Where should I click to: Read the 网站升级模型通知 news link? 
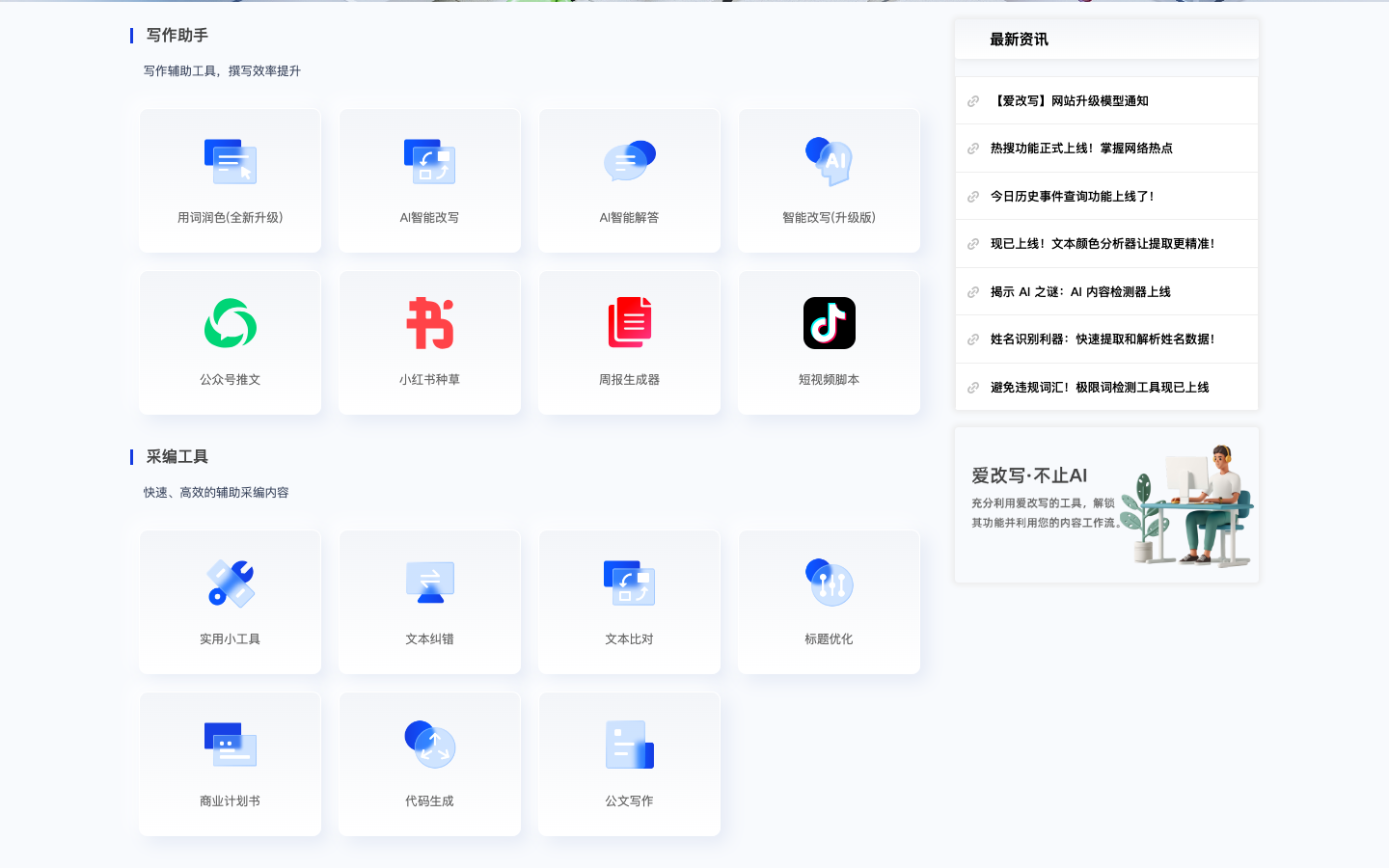(x=1070, y=101)
